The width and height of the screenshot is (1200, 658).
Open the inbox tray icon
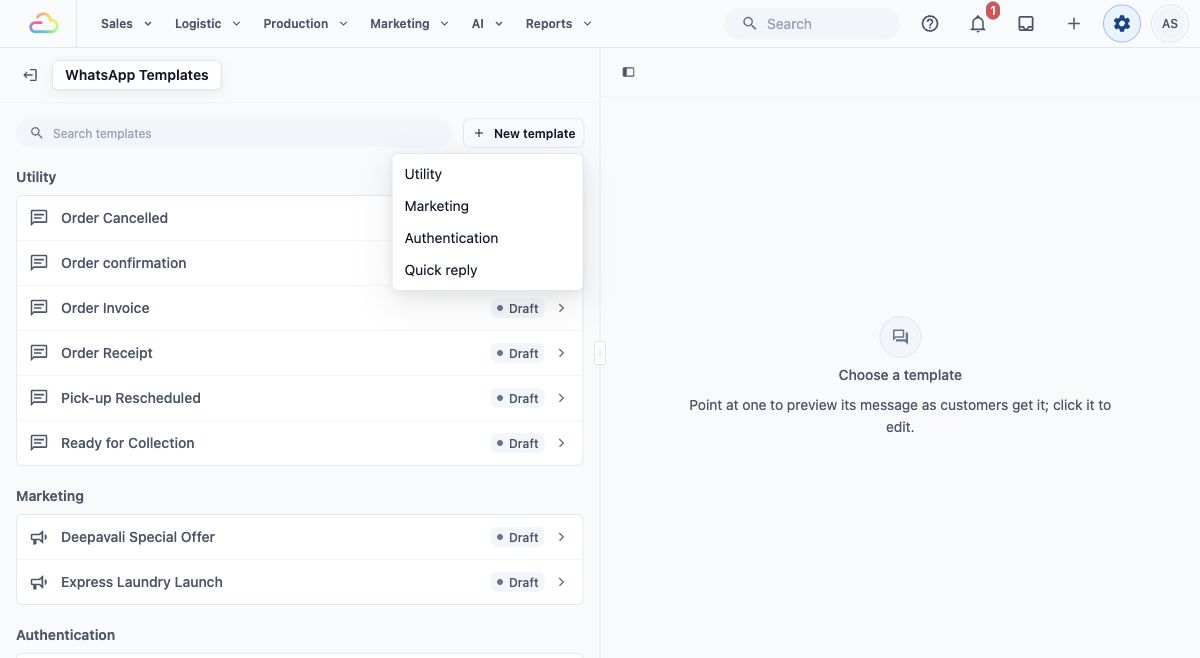[x=1026, y=23]
